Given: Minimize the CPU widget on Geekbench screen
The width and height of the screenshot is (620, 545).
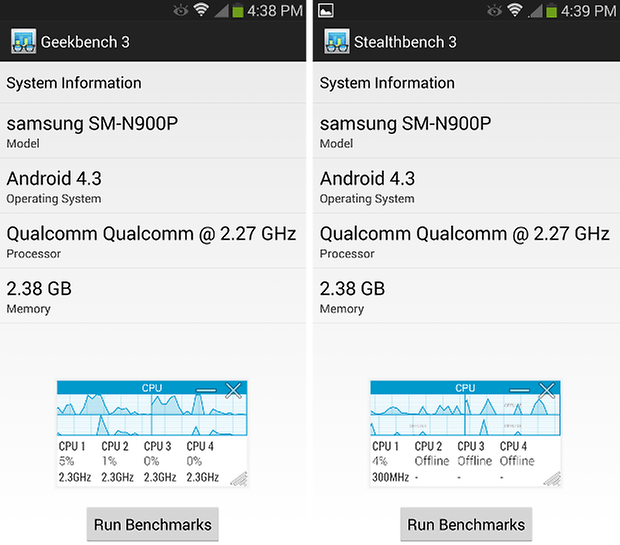Looking at the screenshot, I should 206,390.
